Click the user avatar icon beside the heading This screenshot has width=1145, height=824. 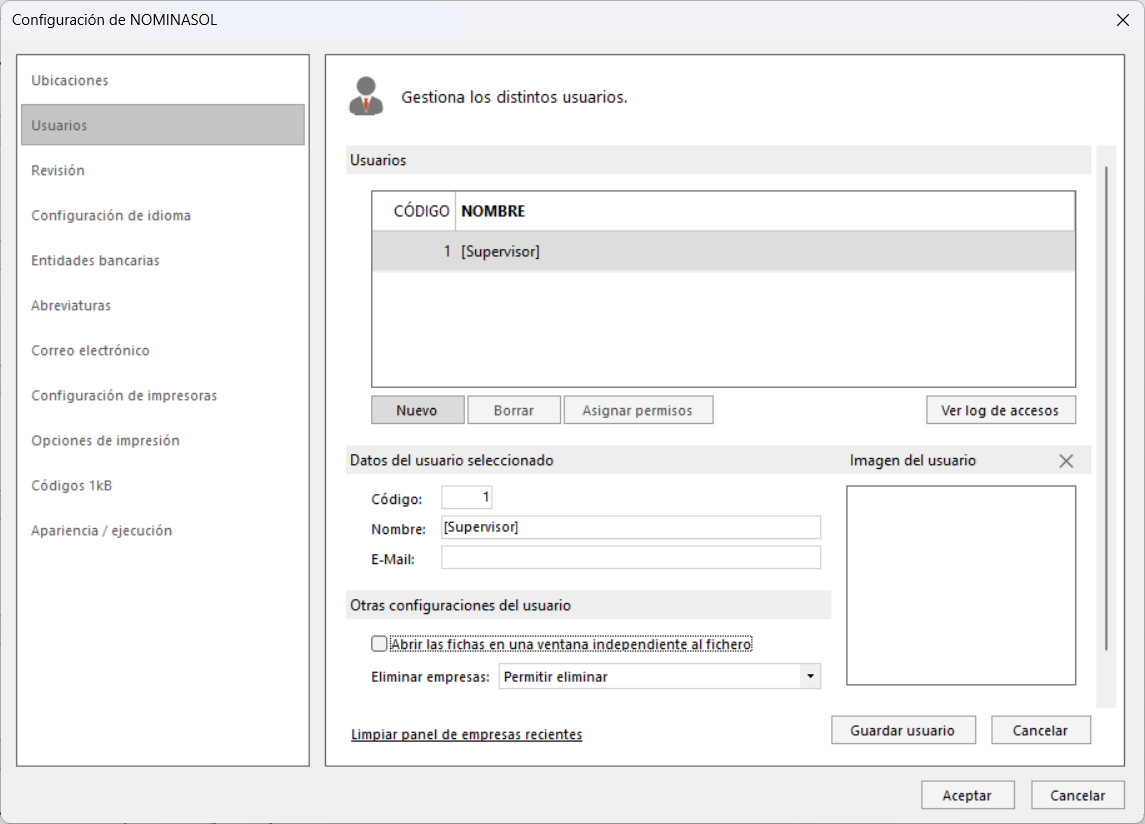click(366, 96)
